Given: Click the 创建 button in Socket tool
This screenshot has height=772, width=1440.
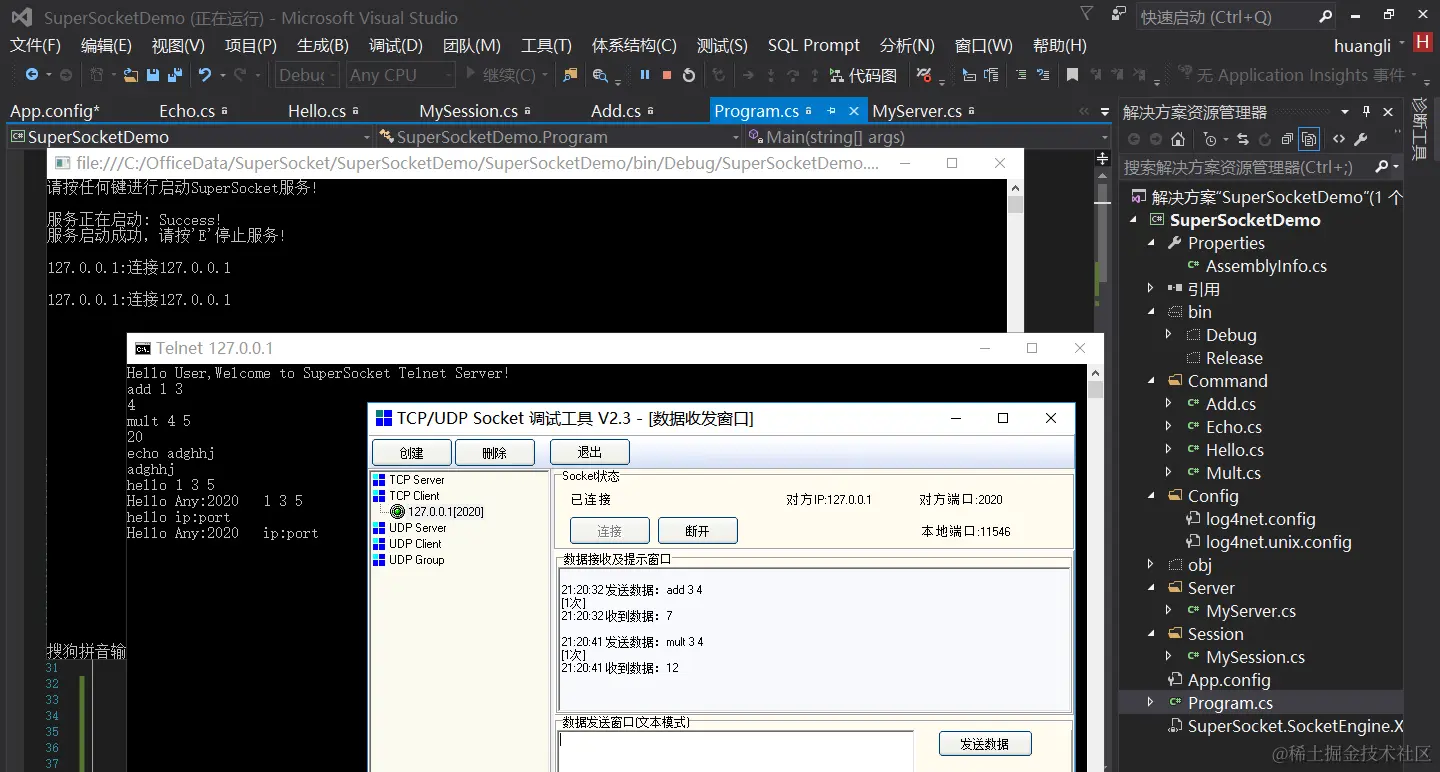Looking at the screenshot, I should pyautogui.click(x=412, y=452).
